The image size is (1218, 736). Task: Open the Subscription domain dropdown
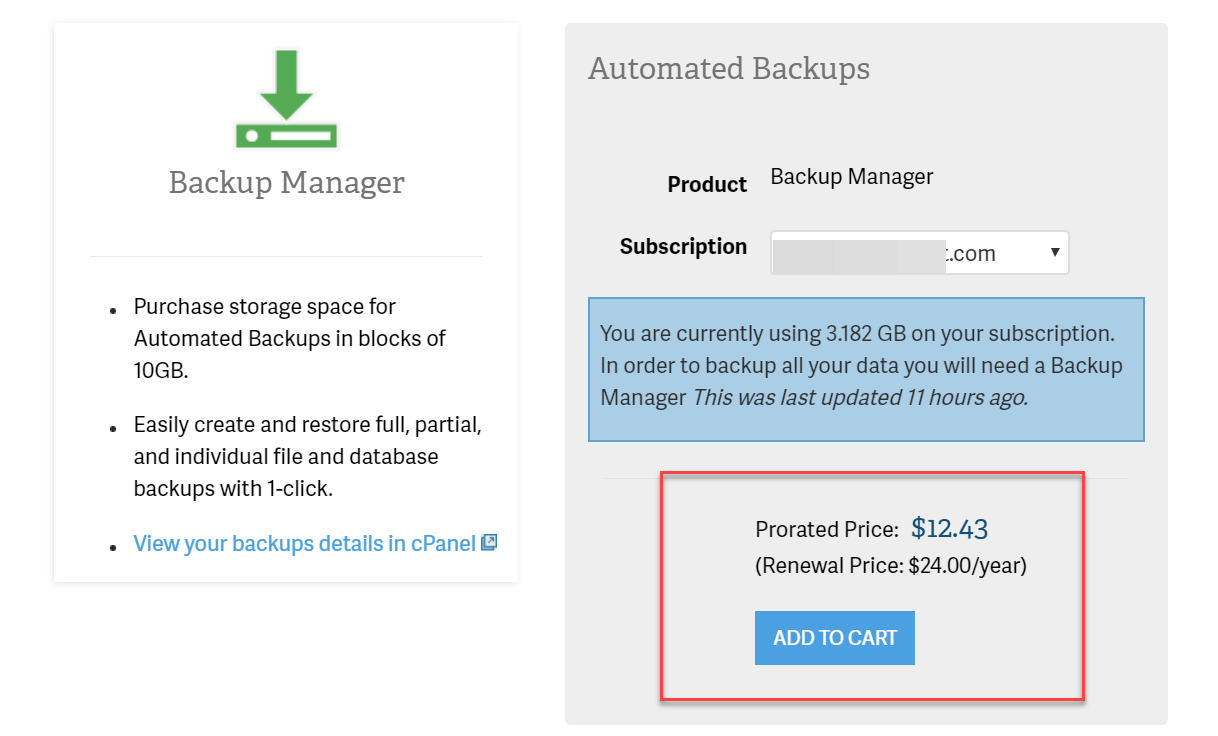[x=918, y=253]
